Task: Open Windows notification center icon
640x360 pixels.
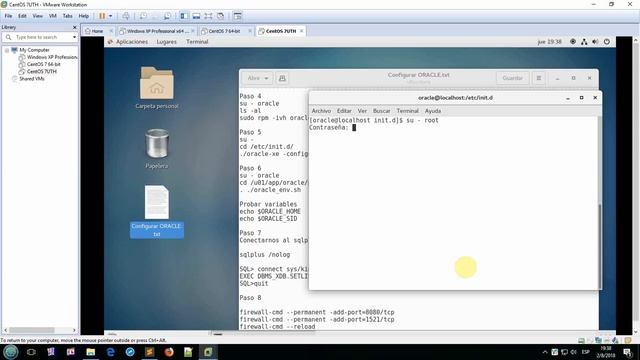Action: [628, 352]
